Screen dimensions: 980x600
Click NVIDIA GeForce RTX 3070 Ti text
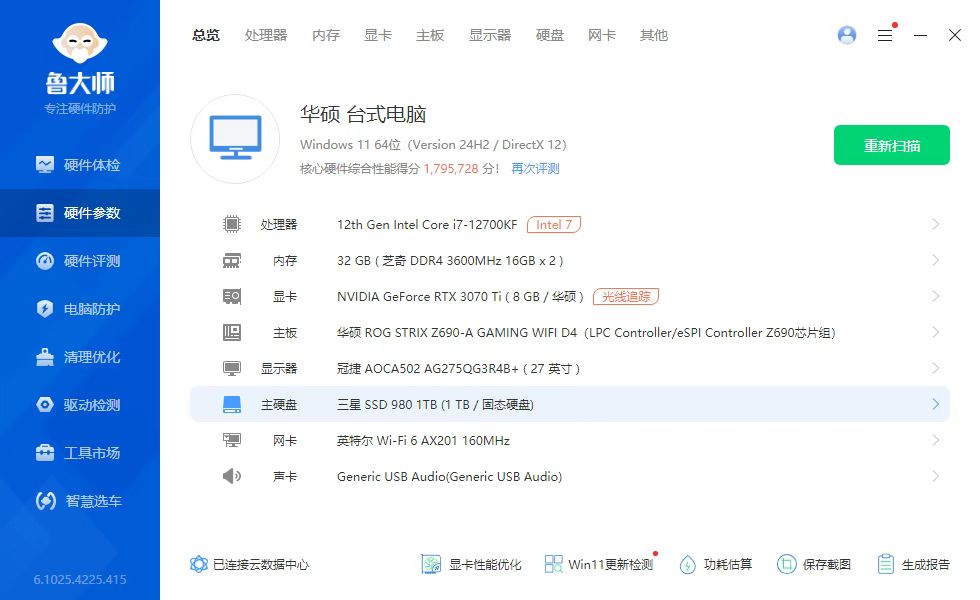[460, 296]
